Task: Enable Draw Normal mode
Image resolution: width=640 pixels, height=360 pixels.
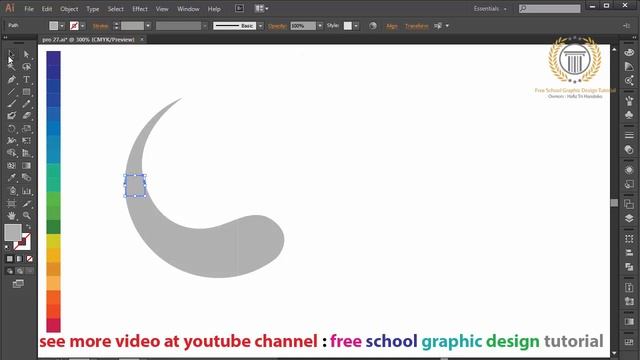Action: (10, 271)
